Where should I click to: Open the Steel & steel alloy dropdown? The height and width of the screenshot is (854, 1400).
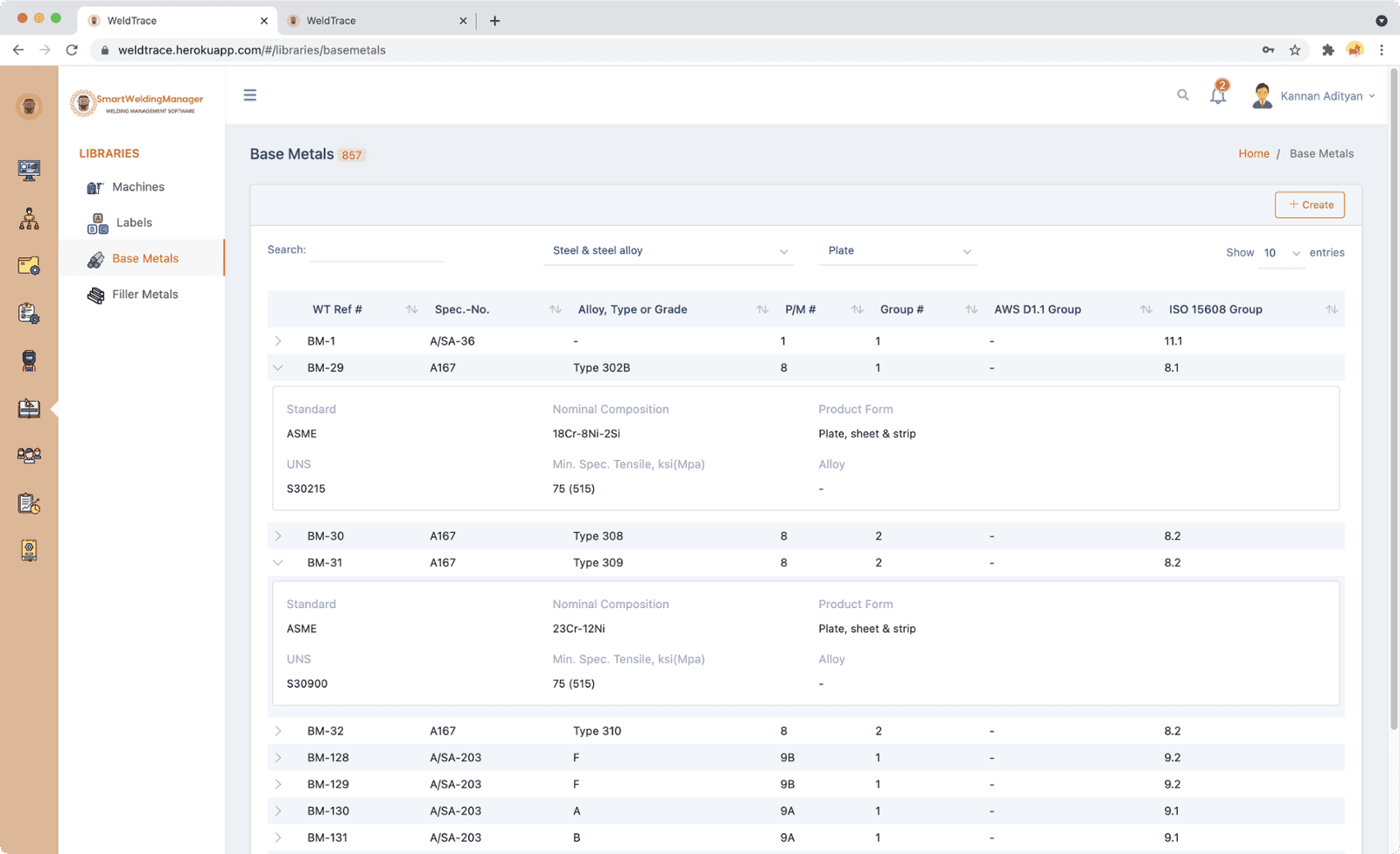(668, 251)
